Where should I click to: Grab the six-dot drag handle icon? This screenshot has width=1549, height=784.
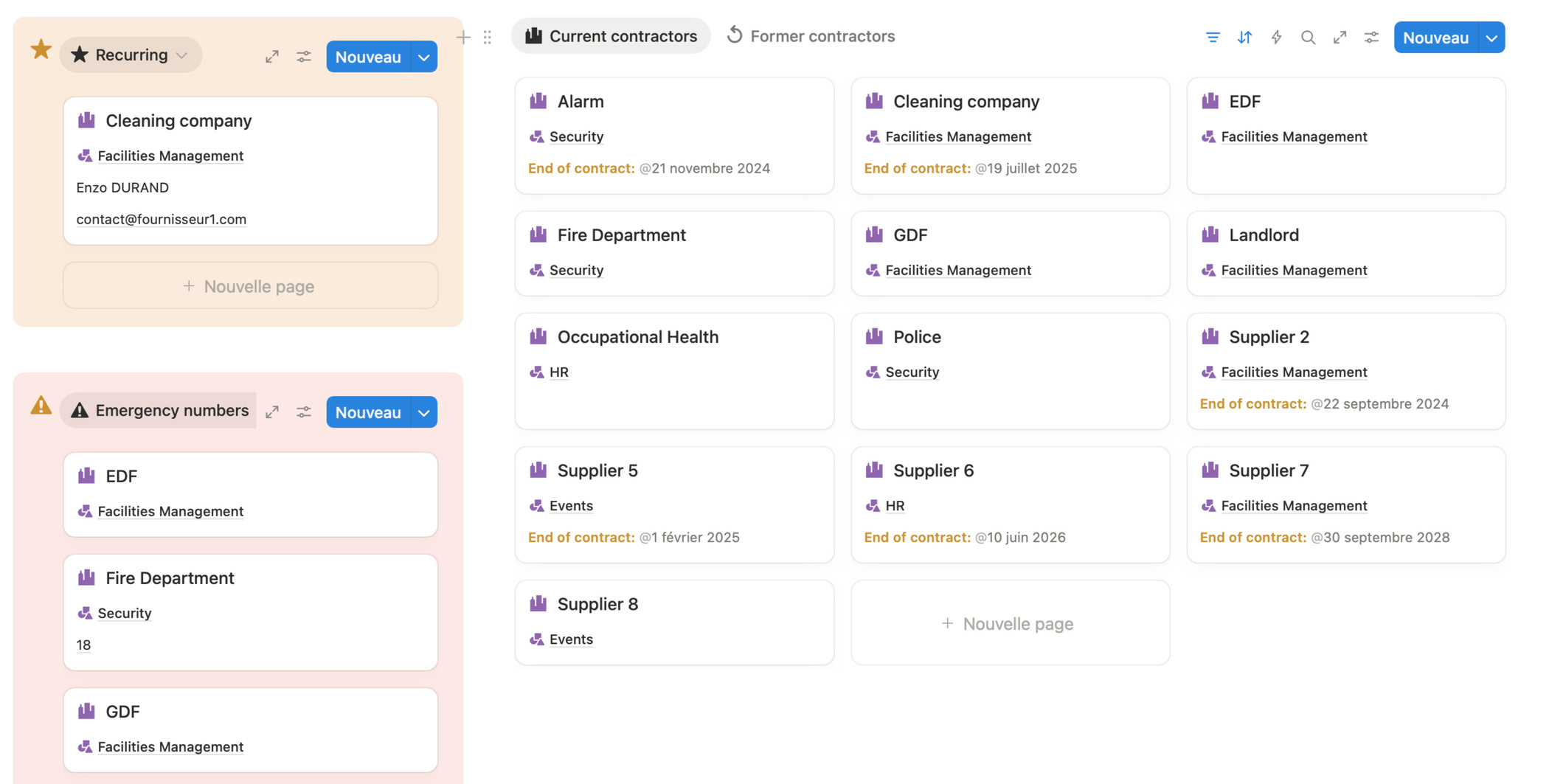click(x=488, y=37)
